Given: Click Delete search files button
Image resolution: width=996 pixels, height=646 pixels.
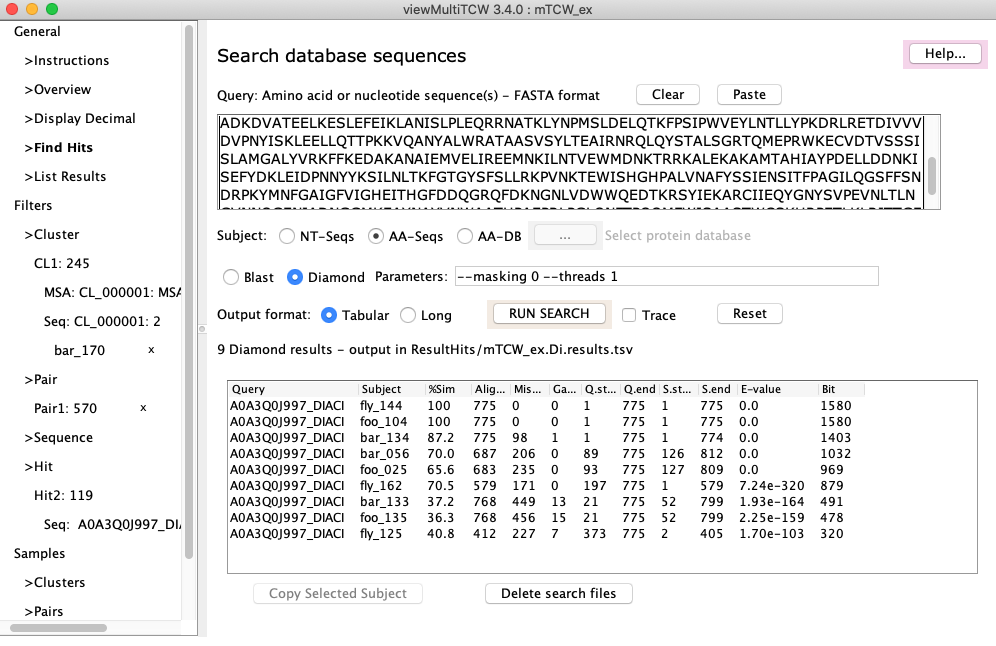Looking at the screenshot, I should (558, 593).
